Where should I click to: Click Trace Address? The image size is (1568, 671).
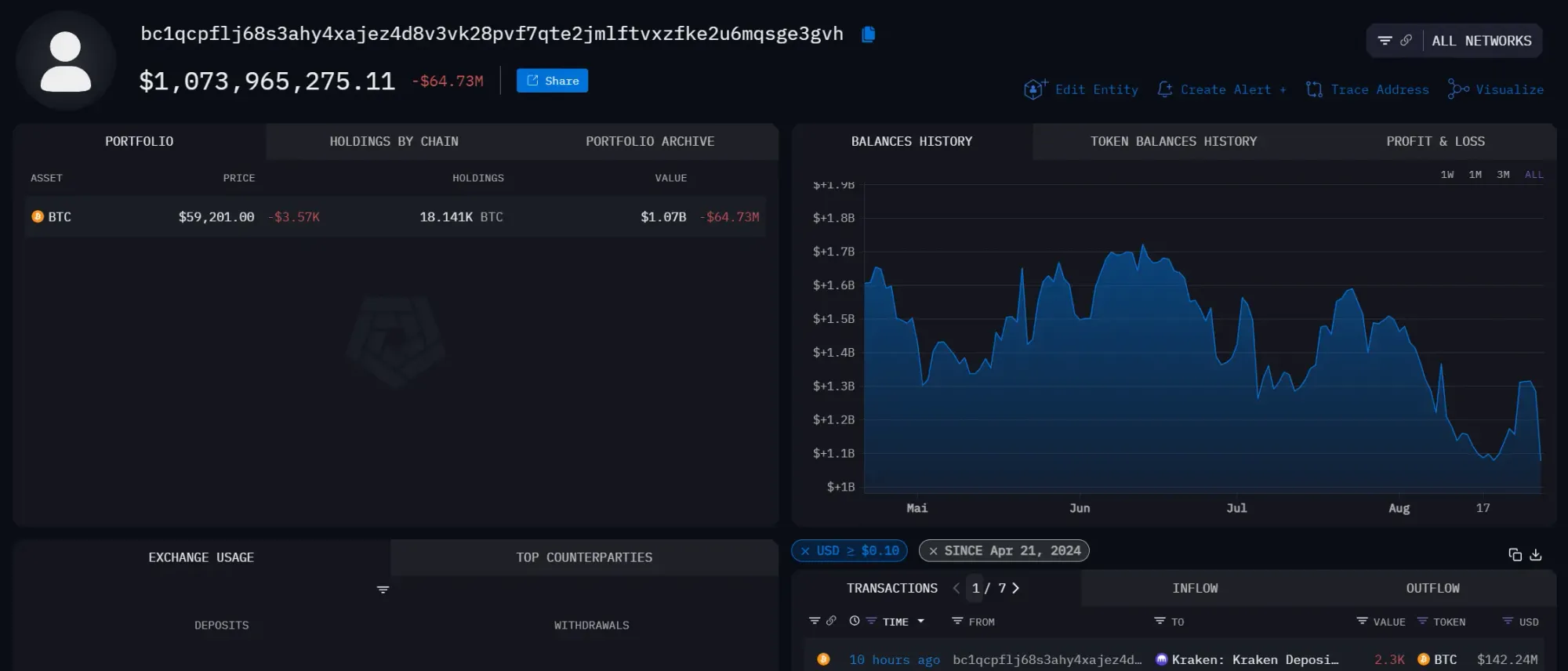click(1380, 89)
